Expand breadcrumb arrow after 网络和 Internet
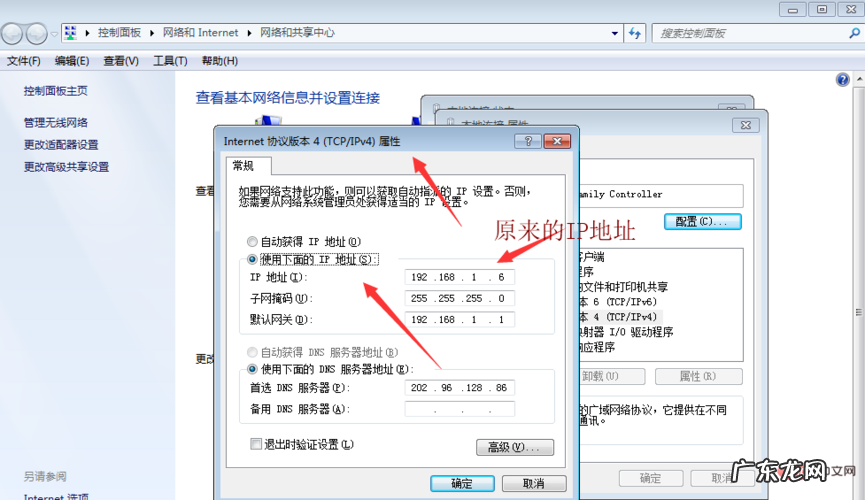The image size is (865, 500). click(249, 33)
